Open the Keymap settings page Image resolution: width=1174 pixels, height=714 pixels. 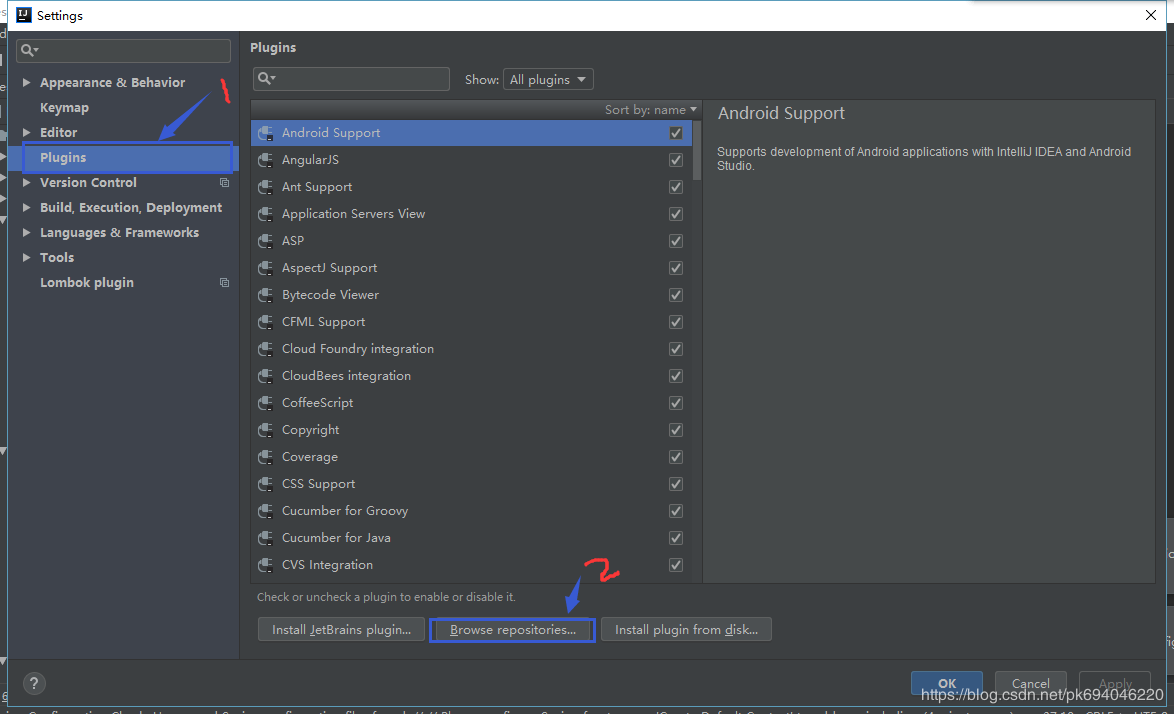click(x=62, y=107)
